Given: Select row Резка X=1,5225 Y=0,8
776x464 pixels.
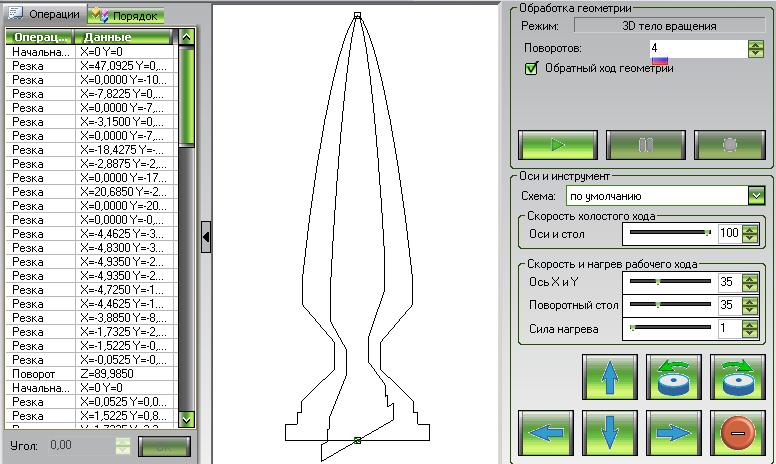Looking at the screenshot, I should pyautogui.click(x=91, y=416).
